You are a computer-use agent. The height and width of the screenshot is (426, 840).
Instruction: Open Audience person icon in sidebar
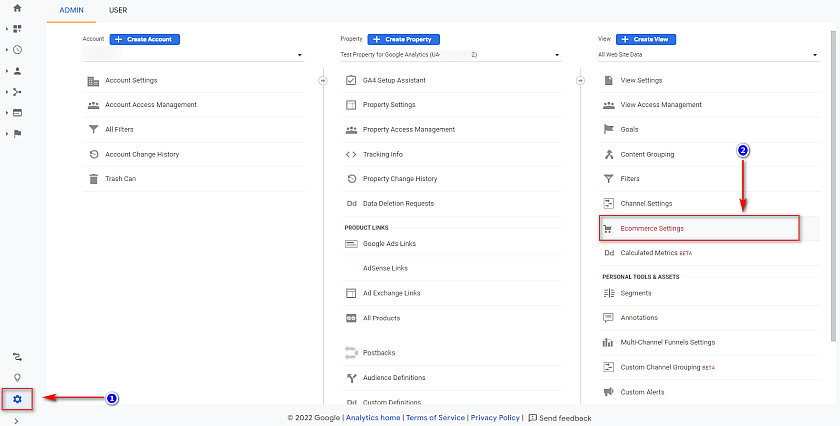[x=17, y=71]
